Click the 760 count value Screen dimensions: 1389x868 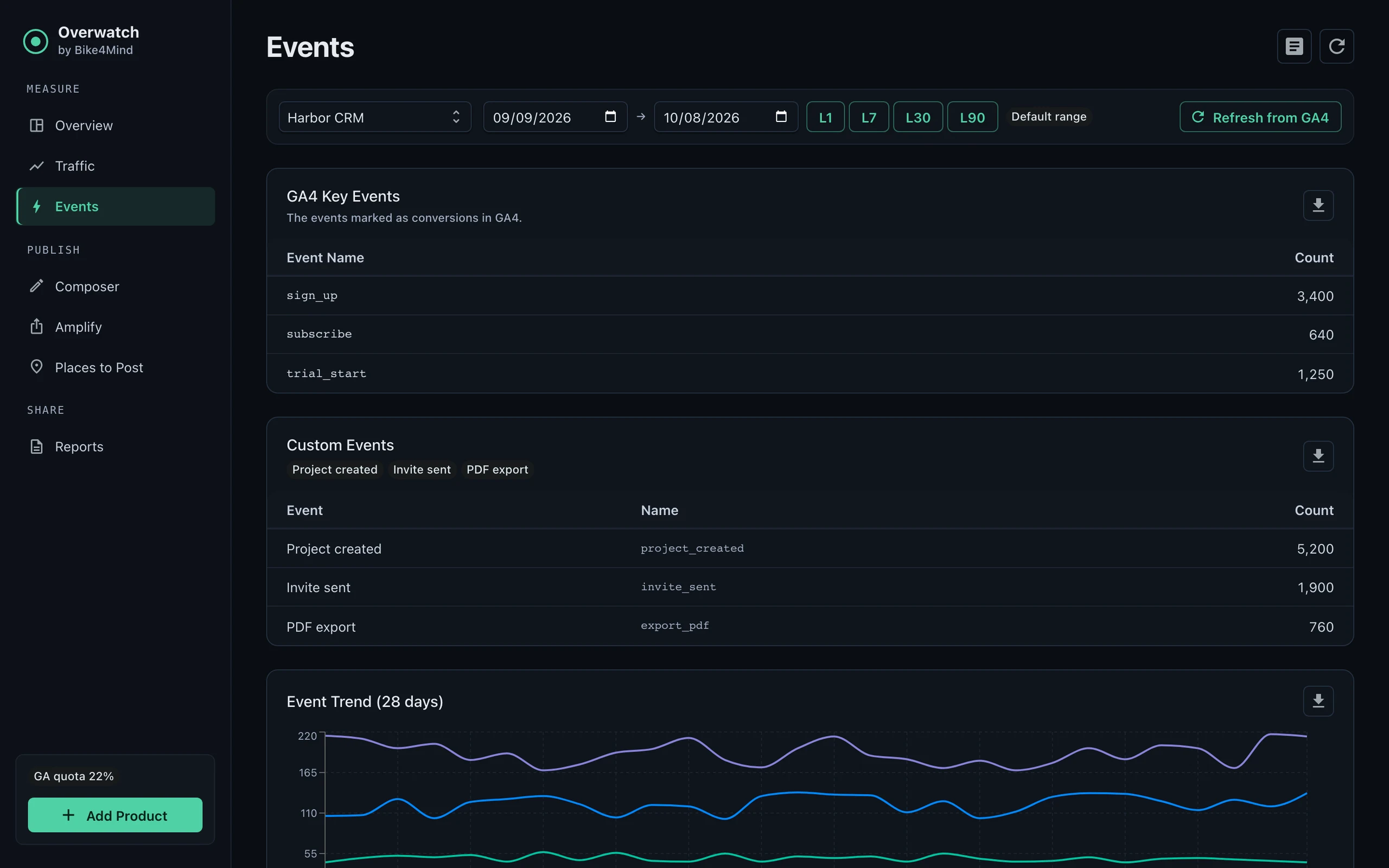[x=1321, y=627]
